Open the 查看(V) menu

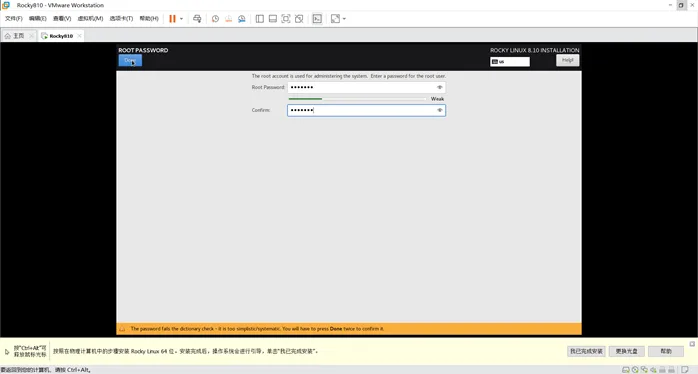point(62,18)
